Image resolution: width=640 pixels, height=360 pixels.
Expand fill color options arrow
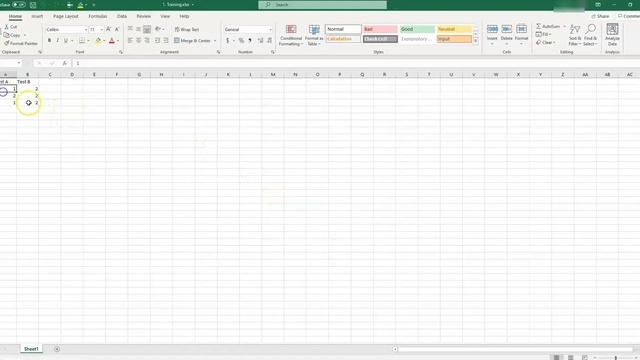tap(104, 41)
